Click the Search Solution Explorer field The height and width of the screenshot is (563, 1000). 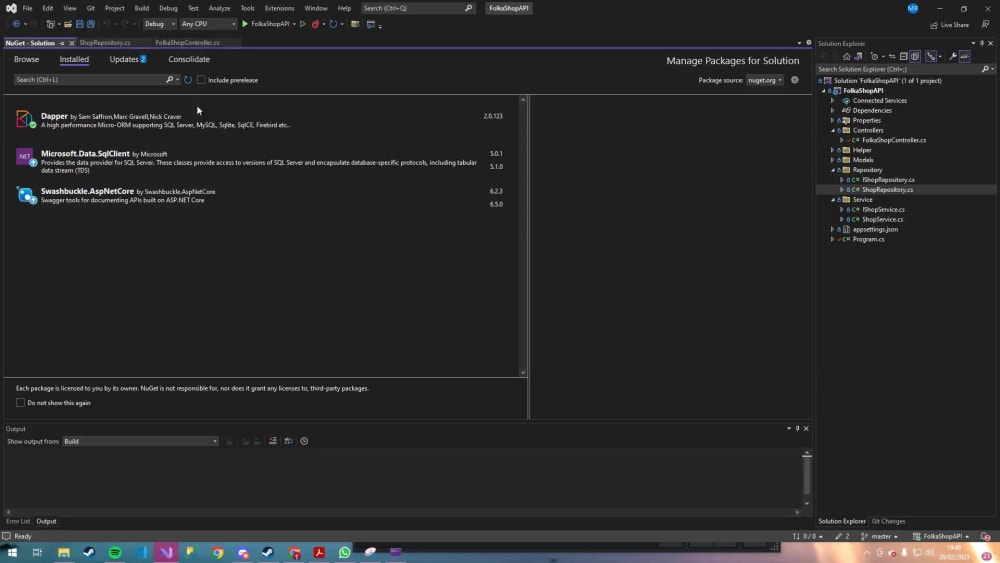click(x=901, y=69)
